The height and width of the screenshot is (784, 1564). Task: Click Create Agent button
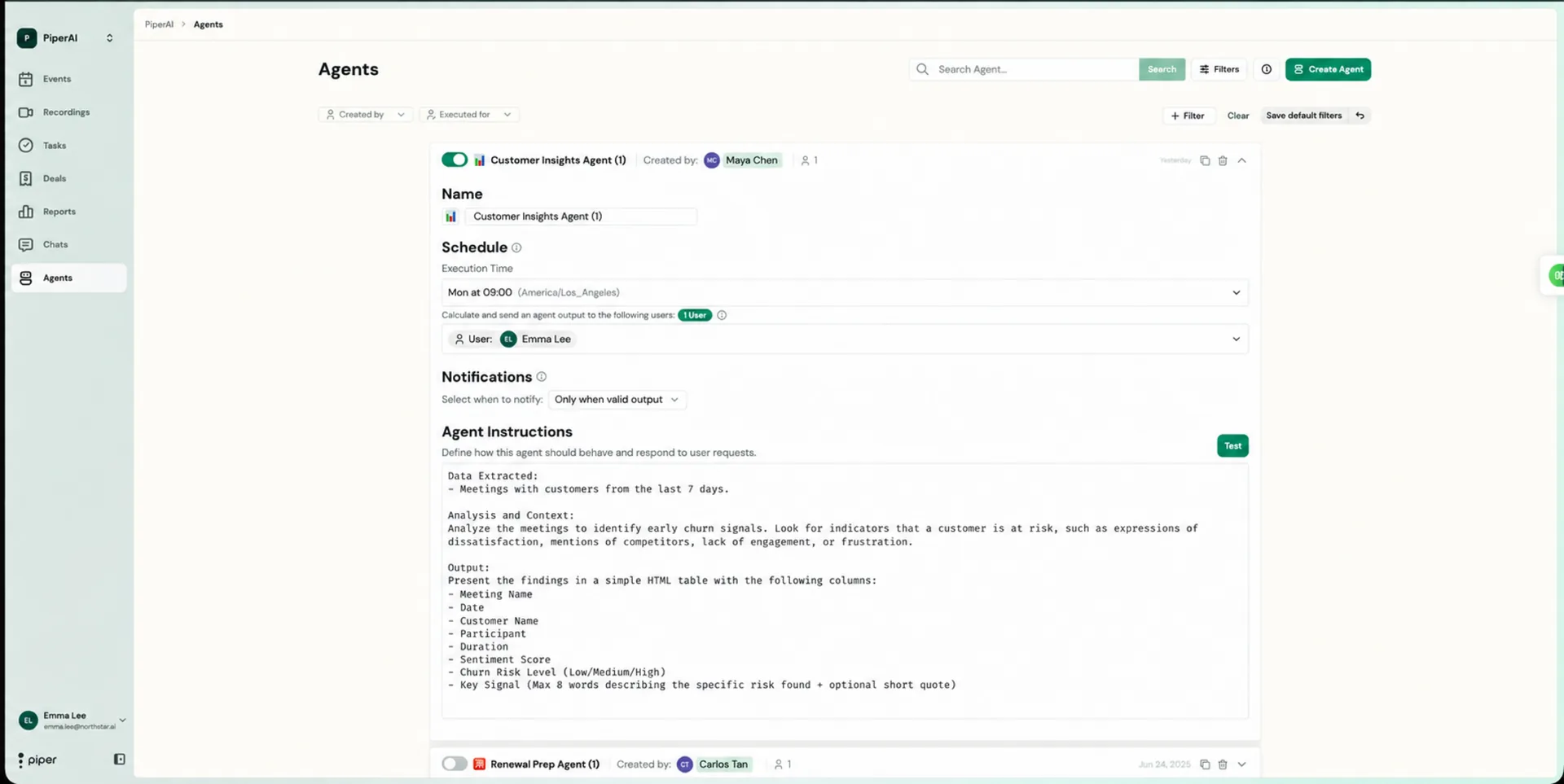[x=1328, y=69]
